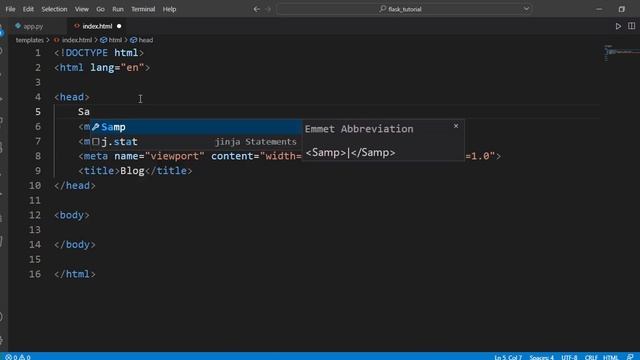Select the index.html tab

[x=97, y=26]
